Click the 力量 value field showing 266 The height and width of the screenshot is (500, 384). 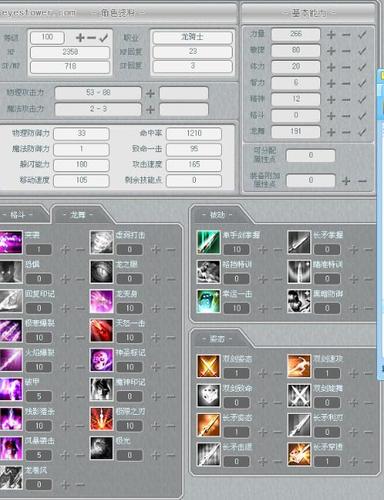point(296,34)
